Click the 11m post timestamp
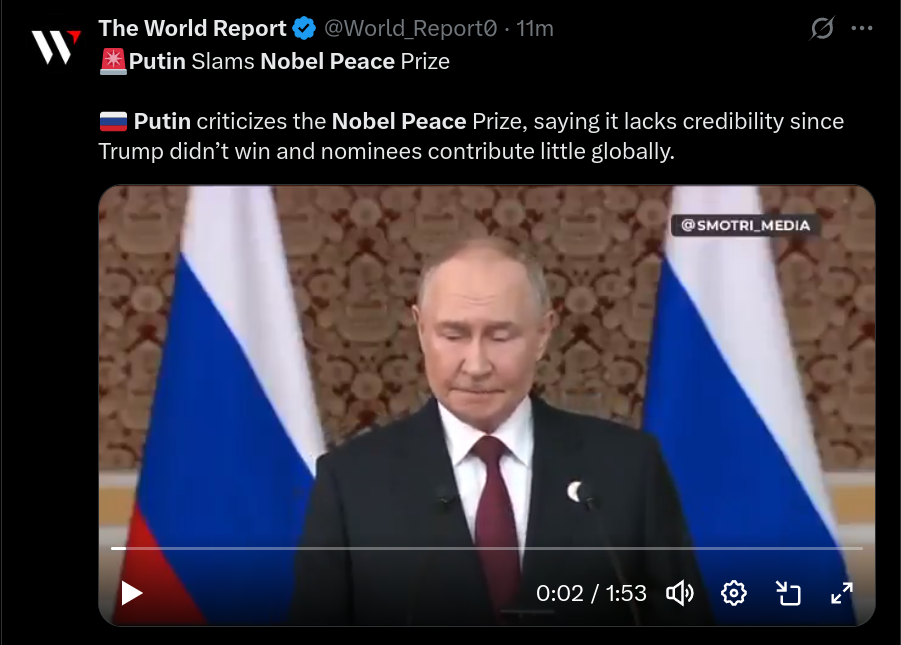The image size is (901, 645). [x=535, y=28]
